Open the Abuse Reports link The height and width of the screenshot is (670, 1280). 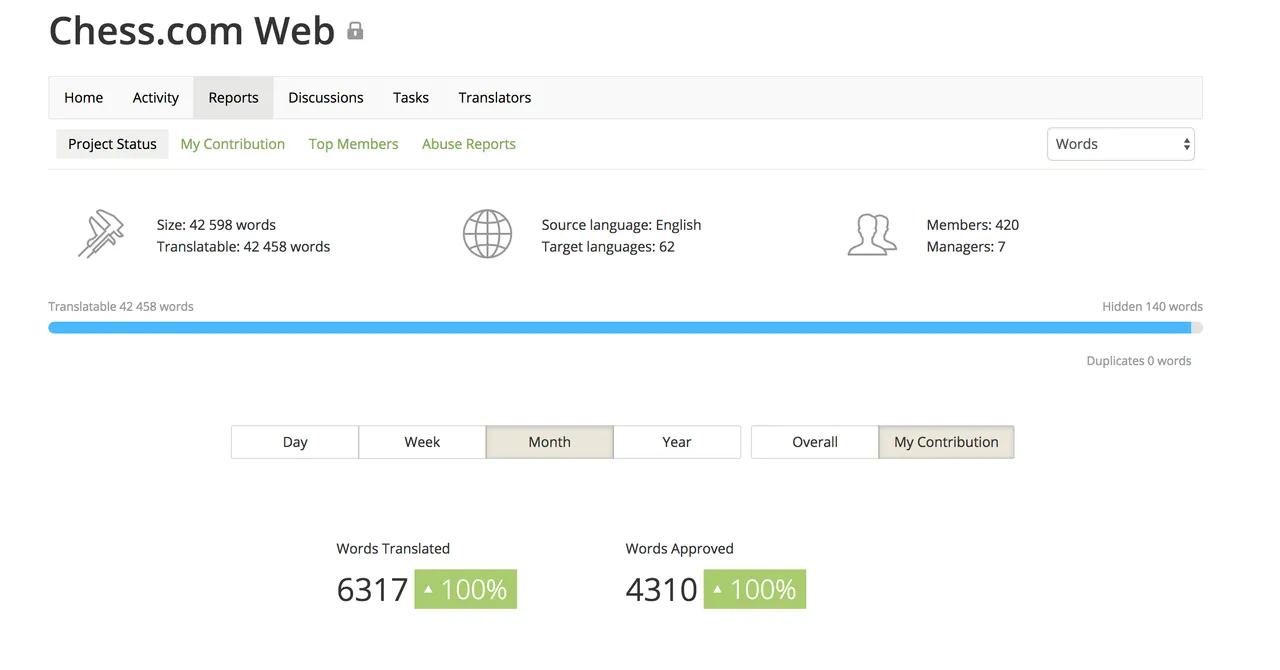pyautogui.click(x=469, y=144)
